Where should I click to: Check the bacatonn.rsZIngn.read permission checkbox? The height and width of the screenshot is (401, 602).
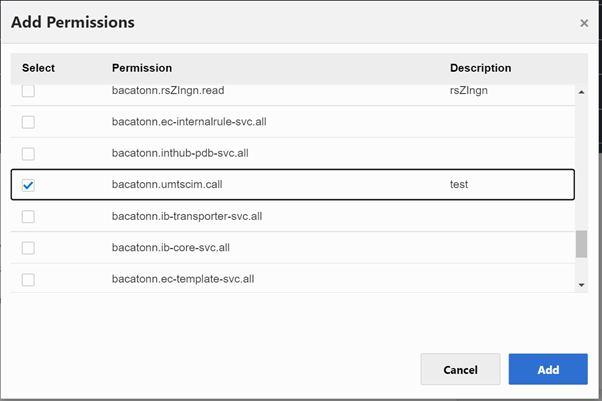pyautogui.click(x=28, y=91)
